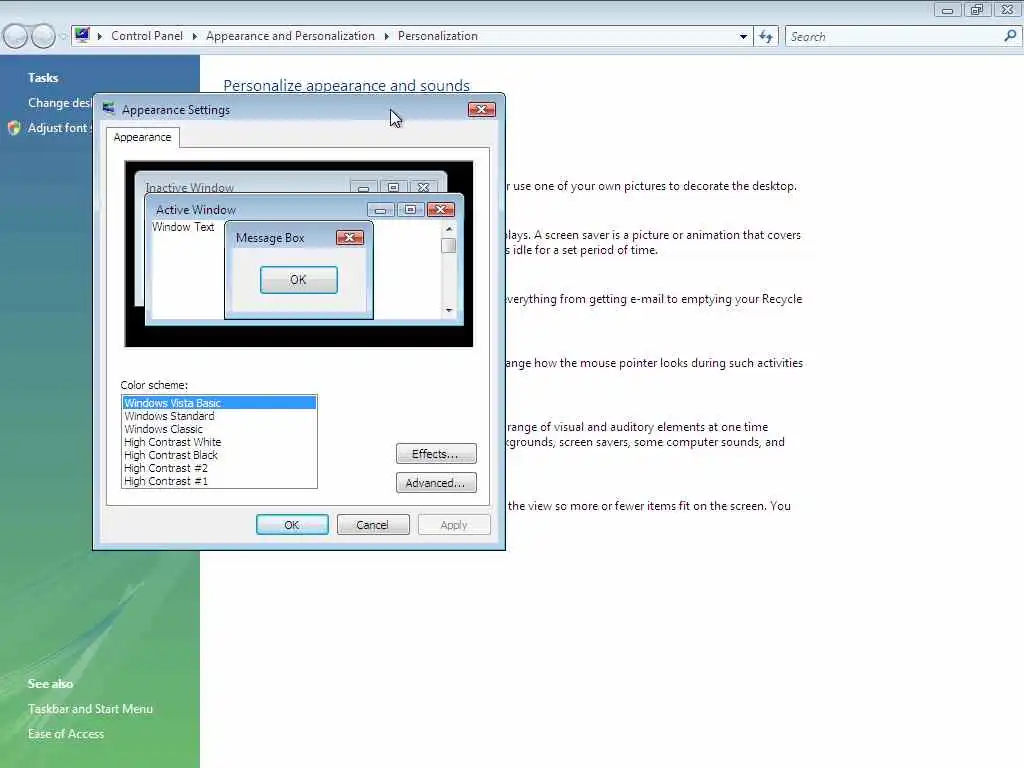Open the Effects... dialog
This screenshot has height=768, width=1024.
click(436, 454)
